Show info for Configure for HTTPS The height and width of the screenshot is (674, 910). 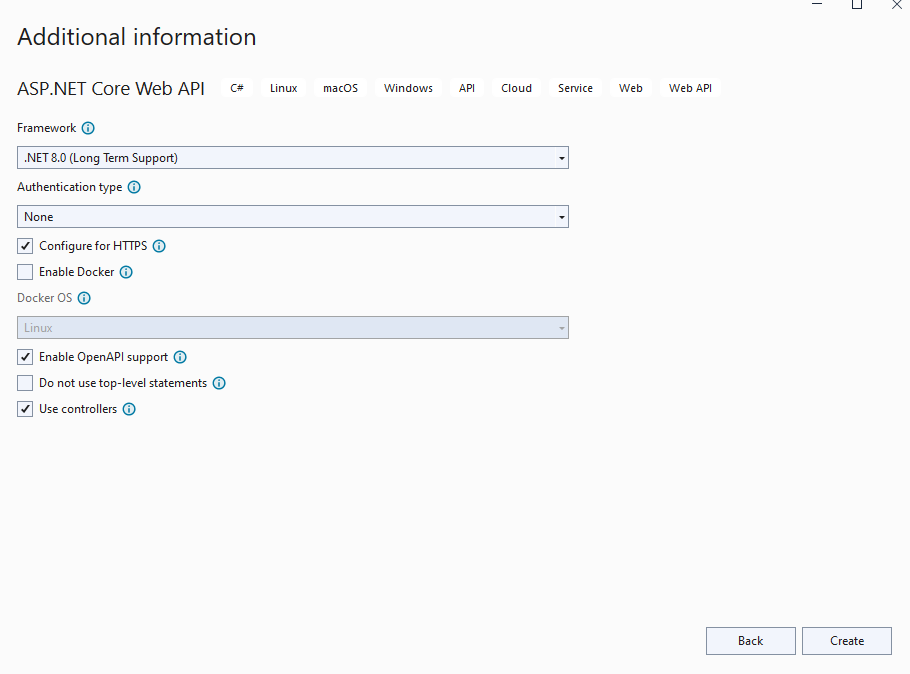[x=159, y=246]
